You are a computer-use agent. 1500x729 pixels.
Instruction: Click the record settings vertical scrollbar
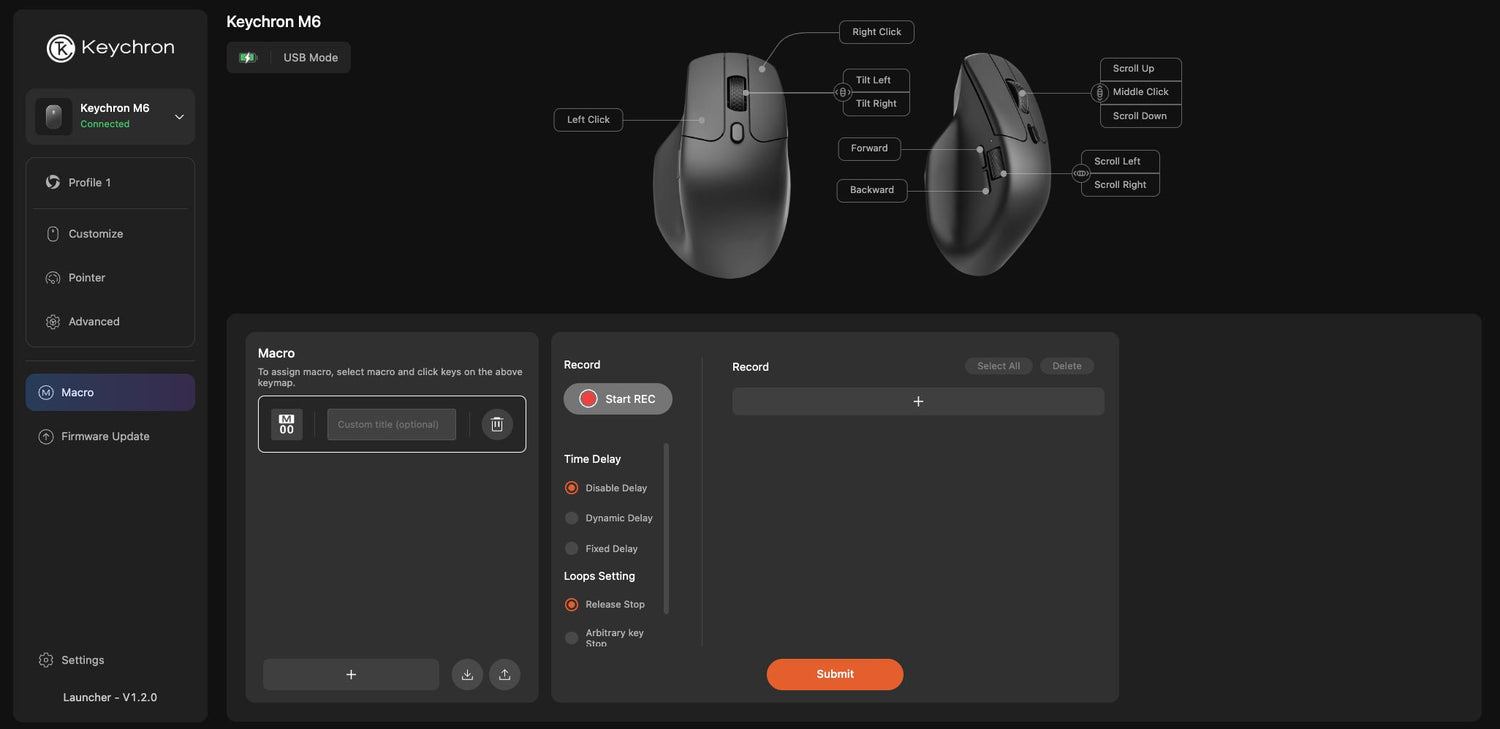[x=666, y=529]
